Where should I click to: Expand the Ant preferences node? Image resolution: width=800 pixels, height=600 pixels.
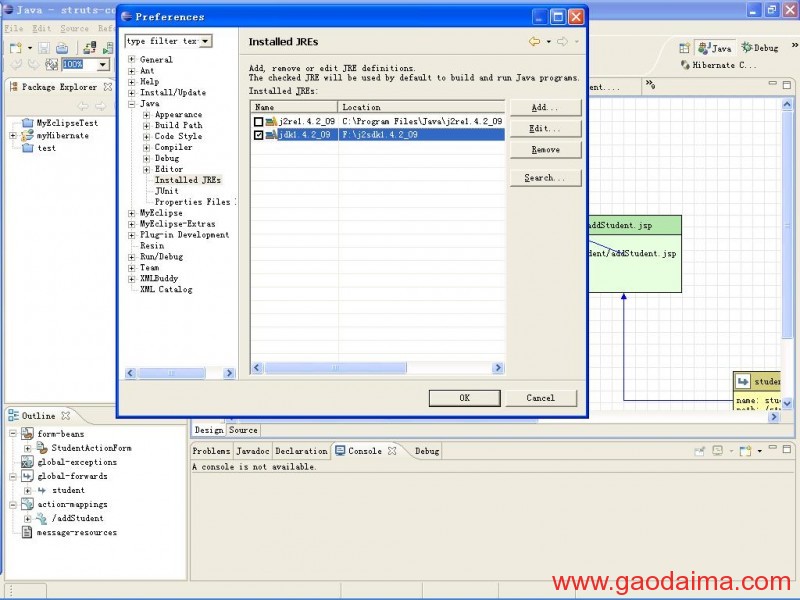(132, 70)
